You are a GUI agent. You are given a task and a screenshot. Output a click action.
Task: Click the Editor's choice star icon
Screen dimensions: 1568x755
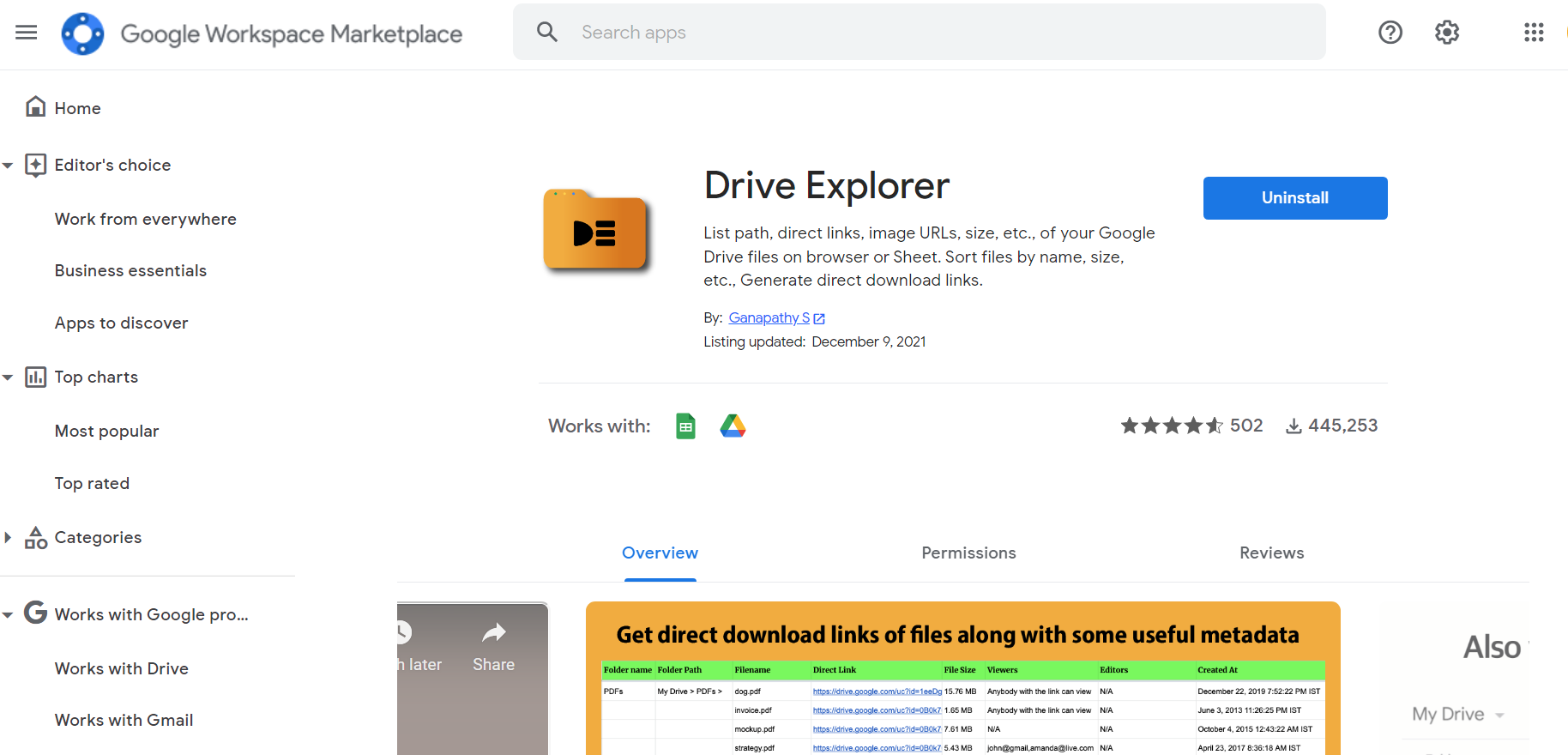(x=36, y=165)
